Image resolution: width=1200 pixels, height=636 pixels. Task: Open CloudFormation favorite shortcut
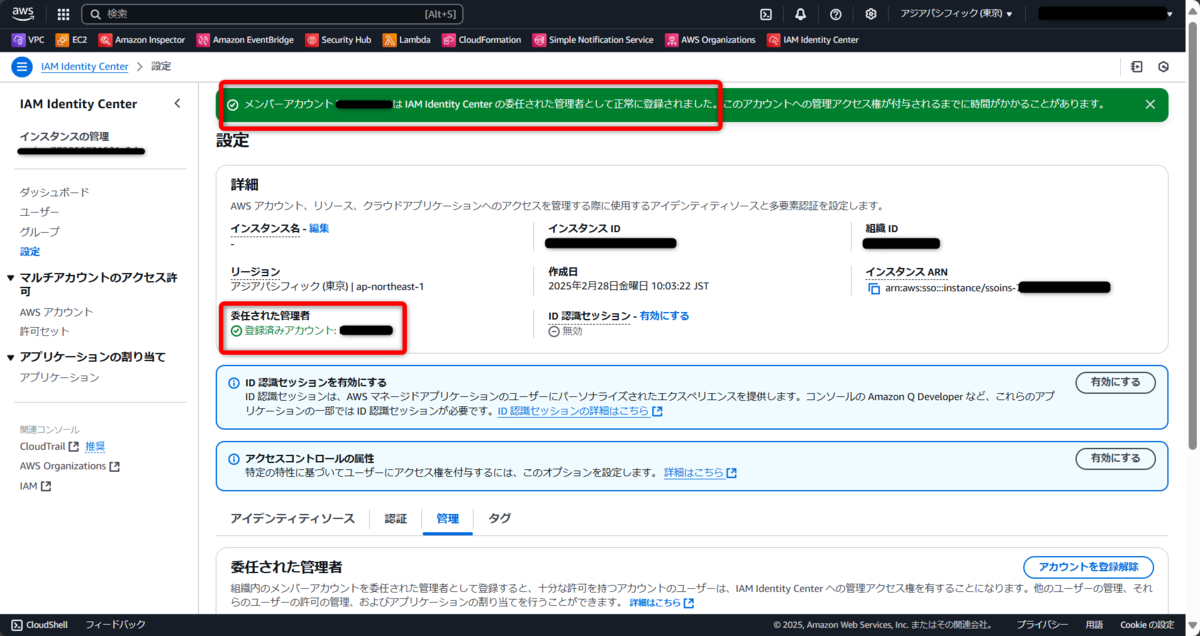pos(482,40)
